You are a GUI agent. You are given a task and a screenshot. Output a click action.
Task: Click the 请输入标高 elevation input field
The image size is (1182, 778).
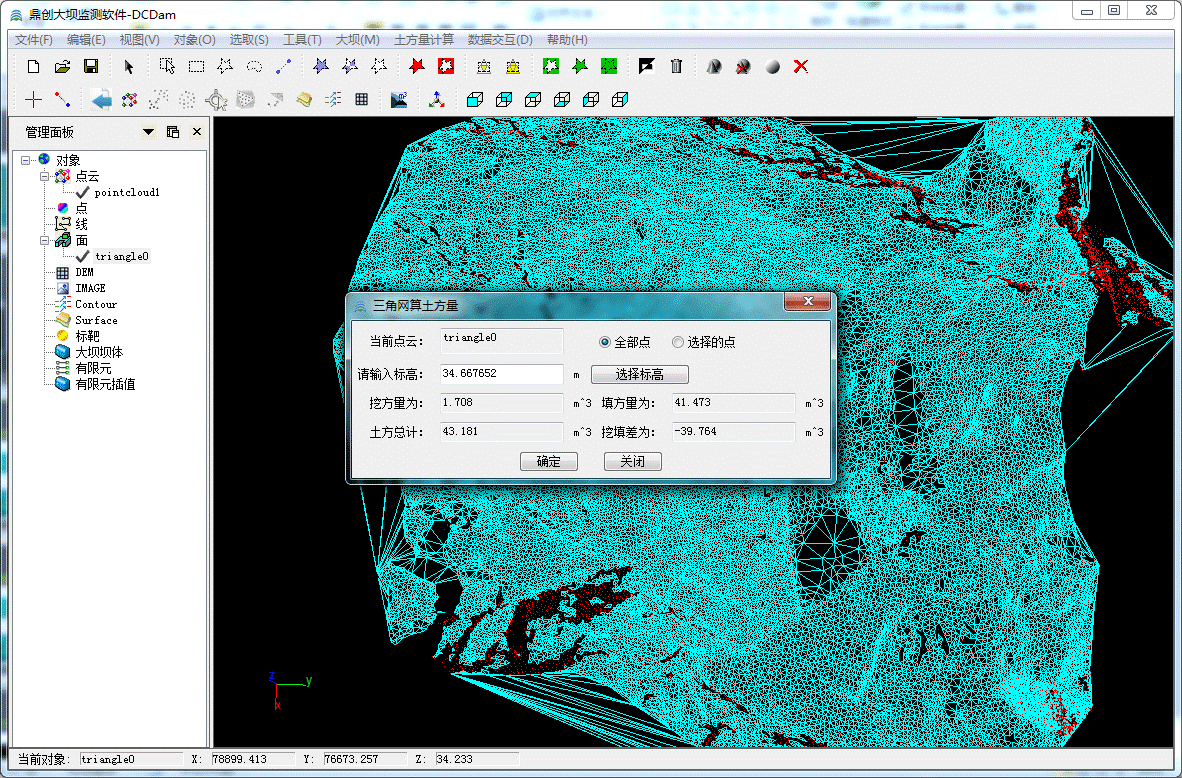tap(501, 374)
